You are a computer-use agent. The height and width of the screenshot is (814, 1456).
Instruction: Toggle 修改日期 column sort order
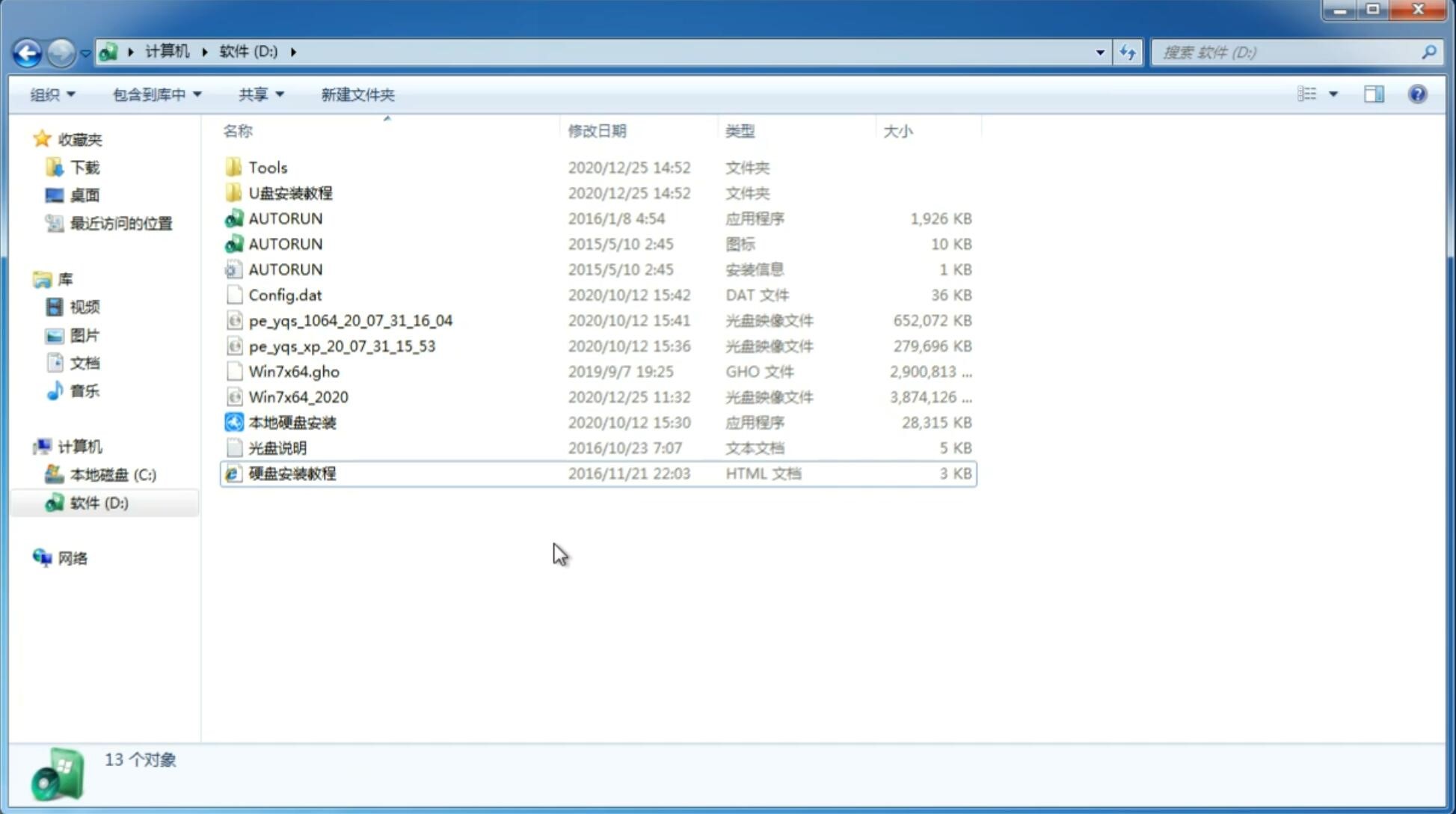point(597,131)
